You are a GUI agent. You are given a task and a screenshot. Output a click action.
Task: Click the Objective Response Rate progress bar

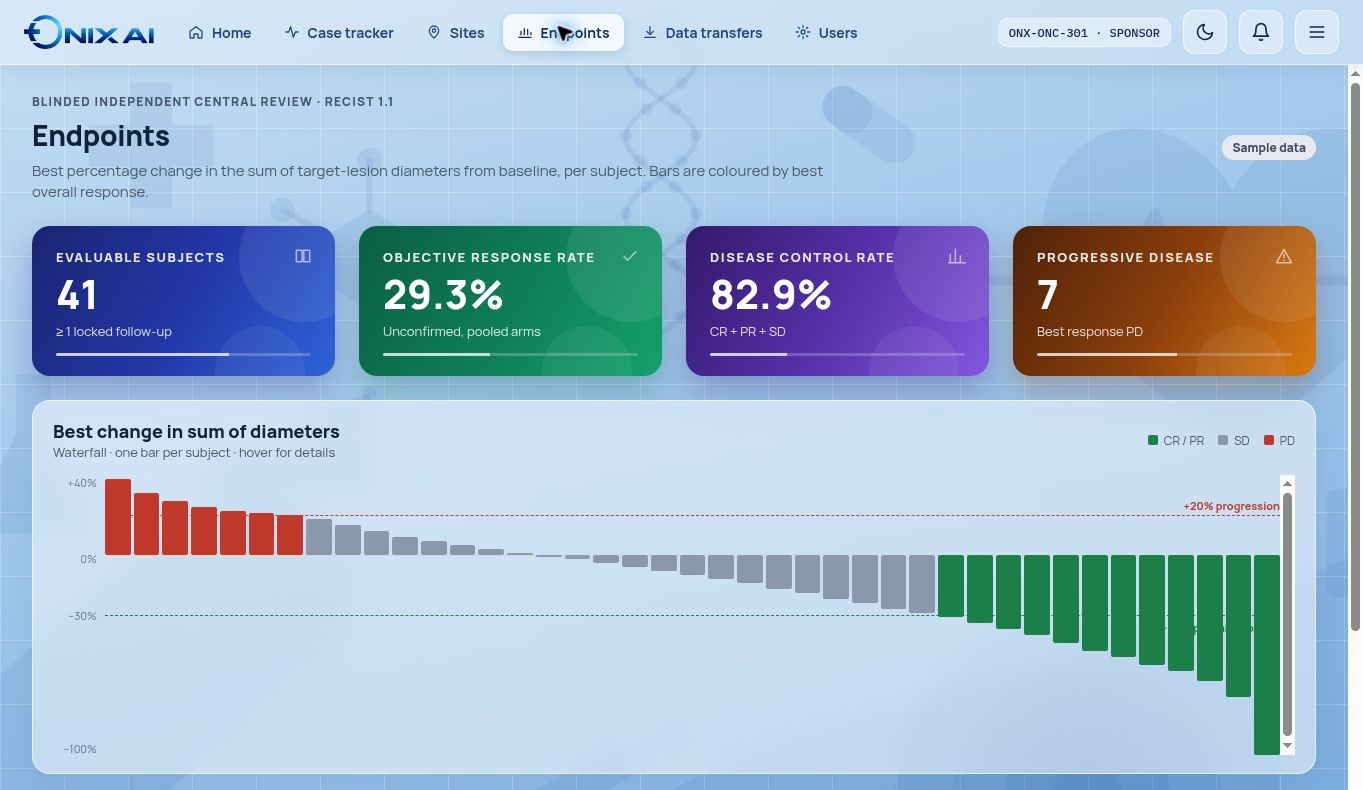pyautogui.click(x=510, y=354)
